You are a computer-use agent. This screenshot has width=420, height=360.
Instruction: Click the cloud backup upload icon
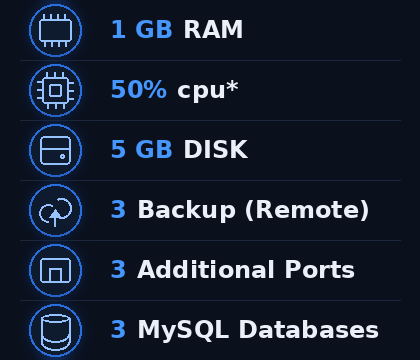55,210
